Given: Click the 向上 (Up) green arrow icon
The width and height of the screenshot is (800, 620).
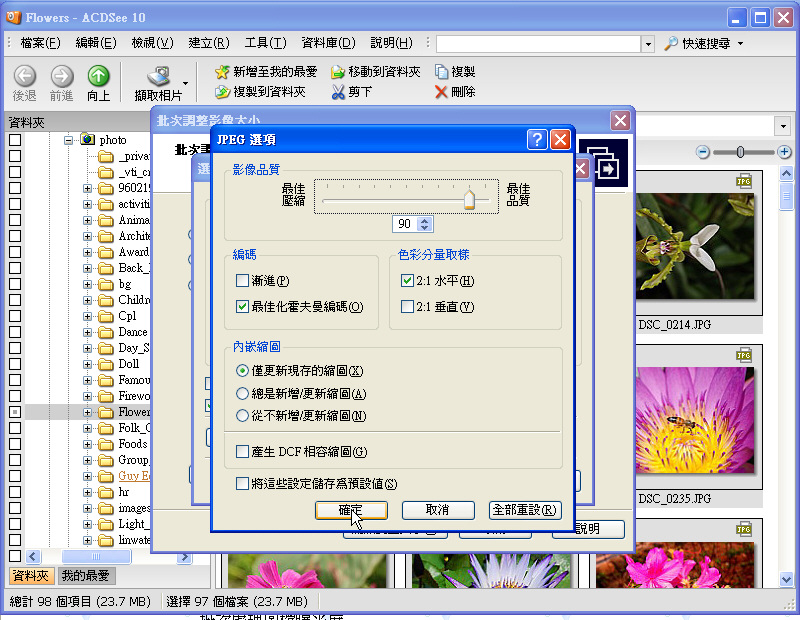Looking at the screenshot, I should (98, 76).
